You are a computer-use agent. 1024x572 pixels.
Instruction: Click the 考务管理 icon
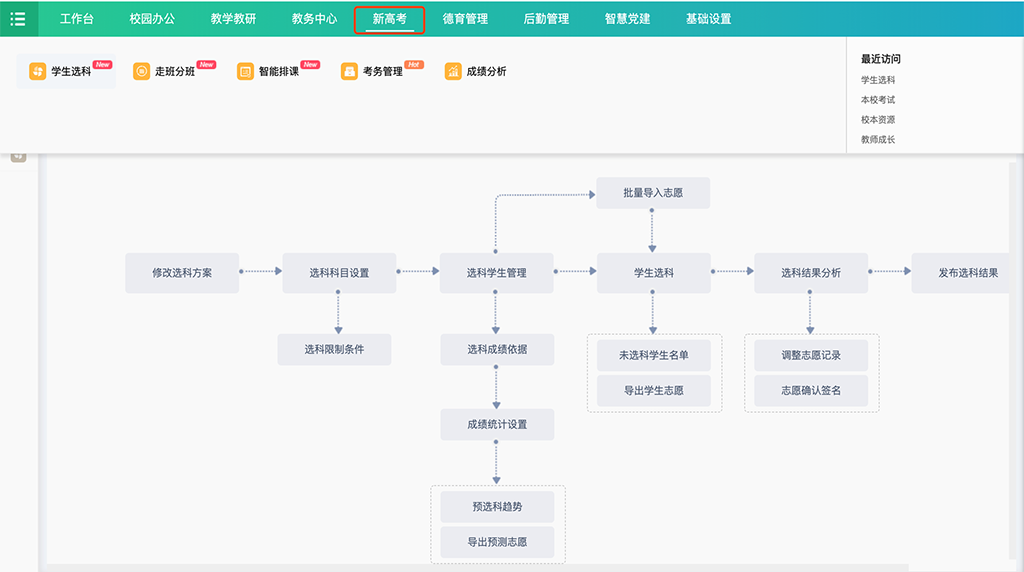[349, 72]
